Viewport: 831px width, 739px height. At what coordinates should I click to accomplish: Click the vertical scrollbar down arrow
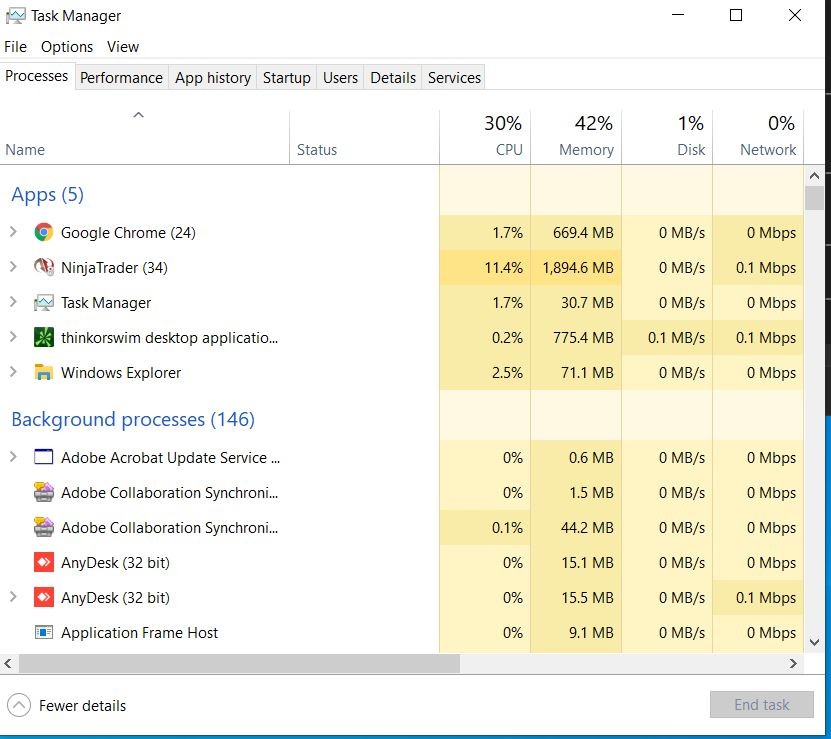pos(814,642)
